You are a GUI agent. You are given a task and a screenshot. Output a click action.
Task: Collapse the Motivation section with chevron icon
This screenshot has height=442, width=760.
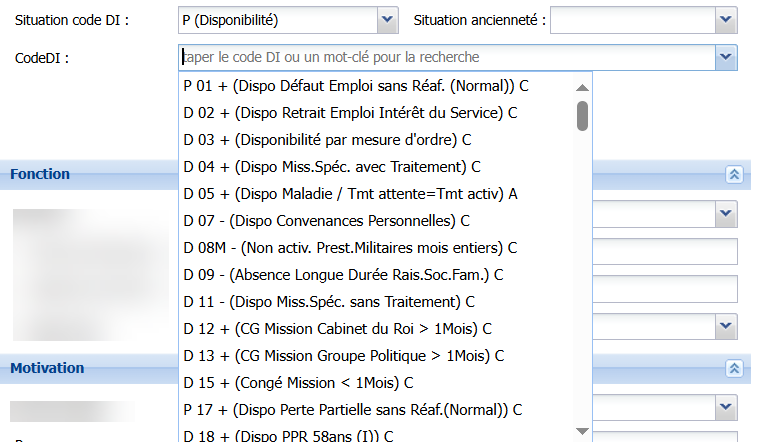click(x=734, y=369)
